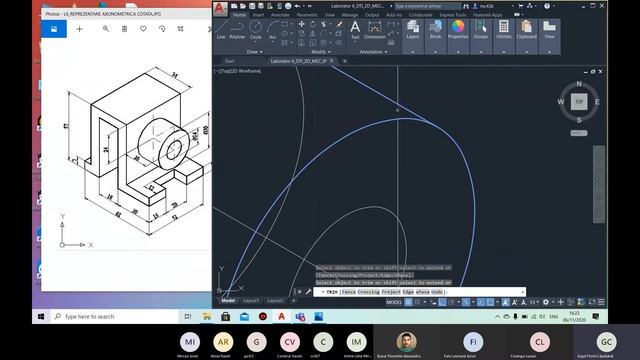Click the Copy tool in Modify
This screenshot has width=640, height=360.
click(x=301, y=33)
